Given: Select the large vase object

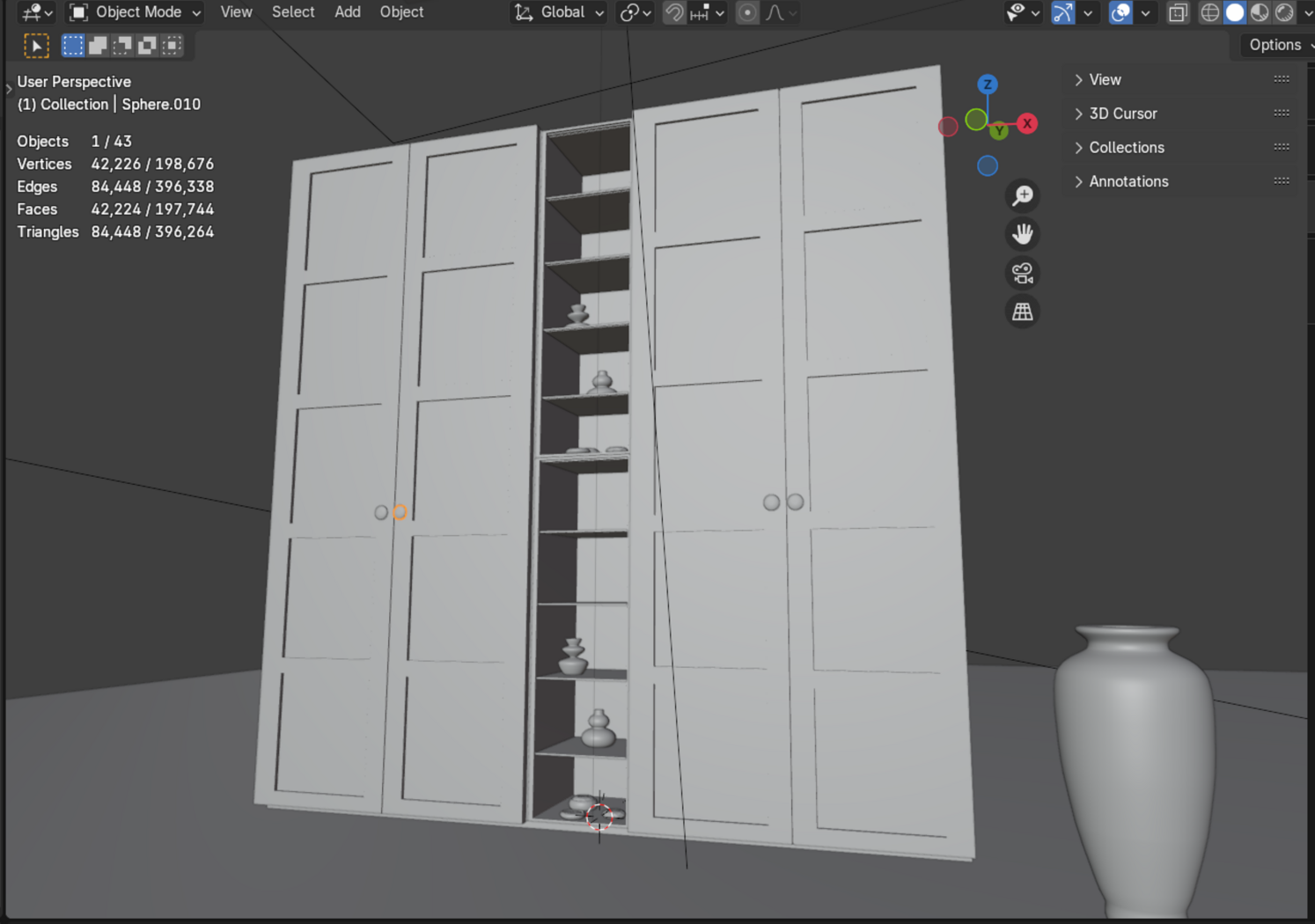Looking at the screenshot, I should point(1137,771).
